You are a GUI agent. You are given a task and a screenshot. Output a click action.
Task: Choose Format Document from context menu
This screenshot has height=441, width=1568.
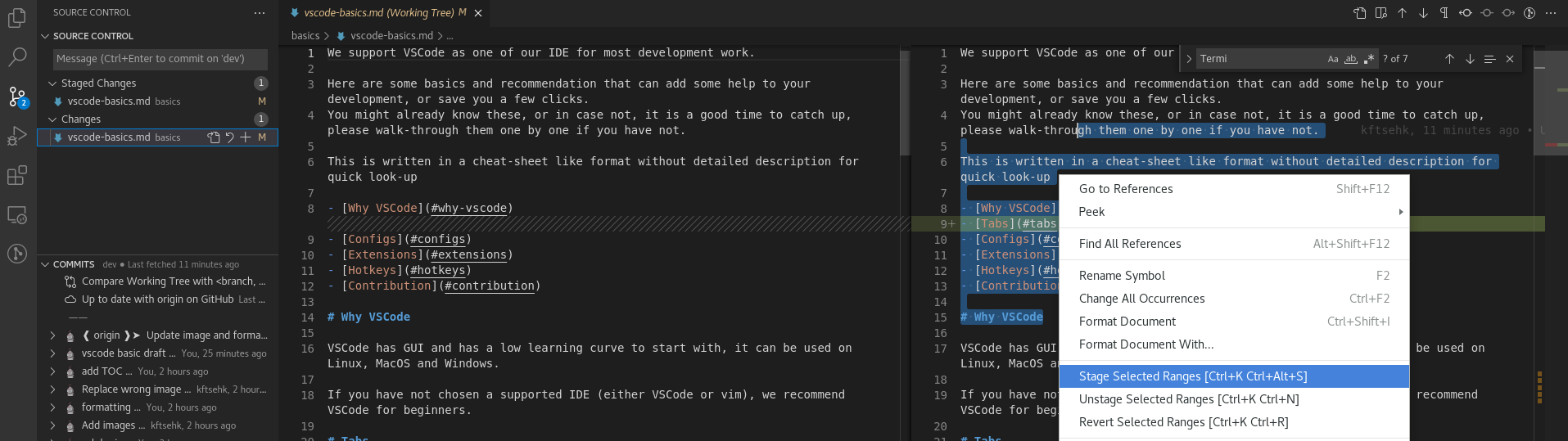[1234, 322]
